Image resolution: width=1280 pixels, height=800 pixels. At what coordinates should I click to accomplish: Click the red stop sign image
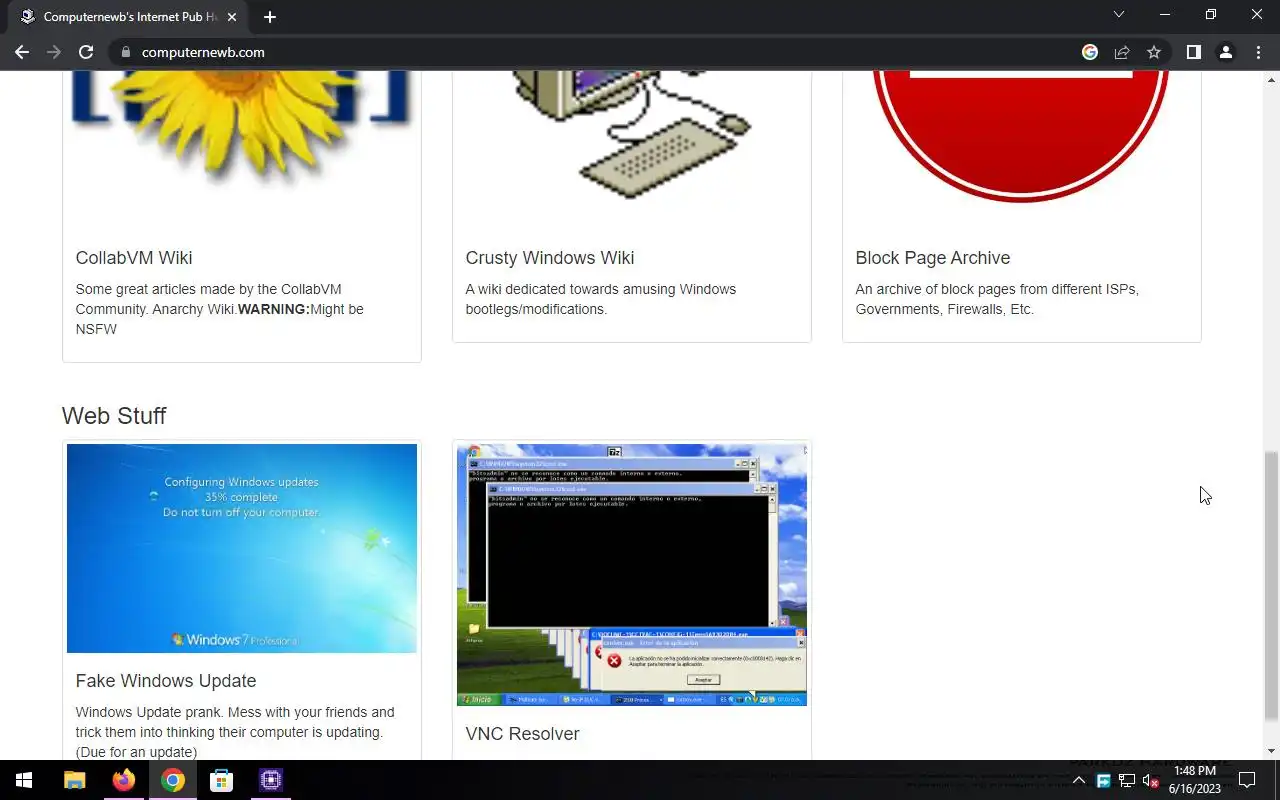click(1021, 135)
